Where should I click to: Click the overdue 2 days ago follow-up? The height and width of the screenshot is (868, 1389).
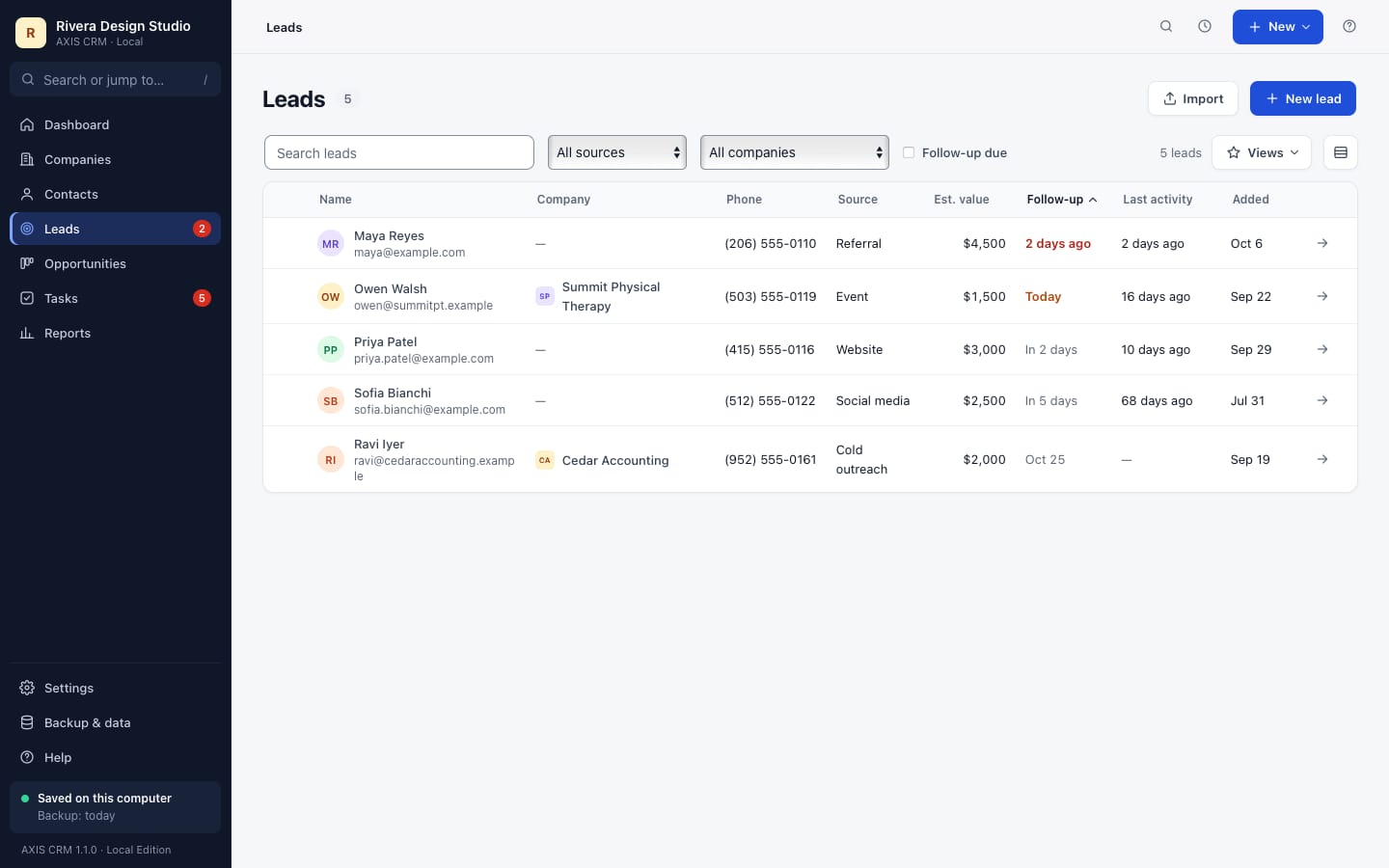[x=1058, y=243]
